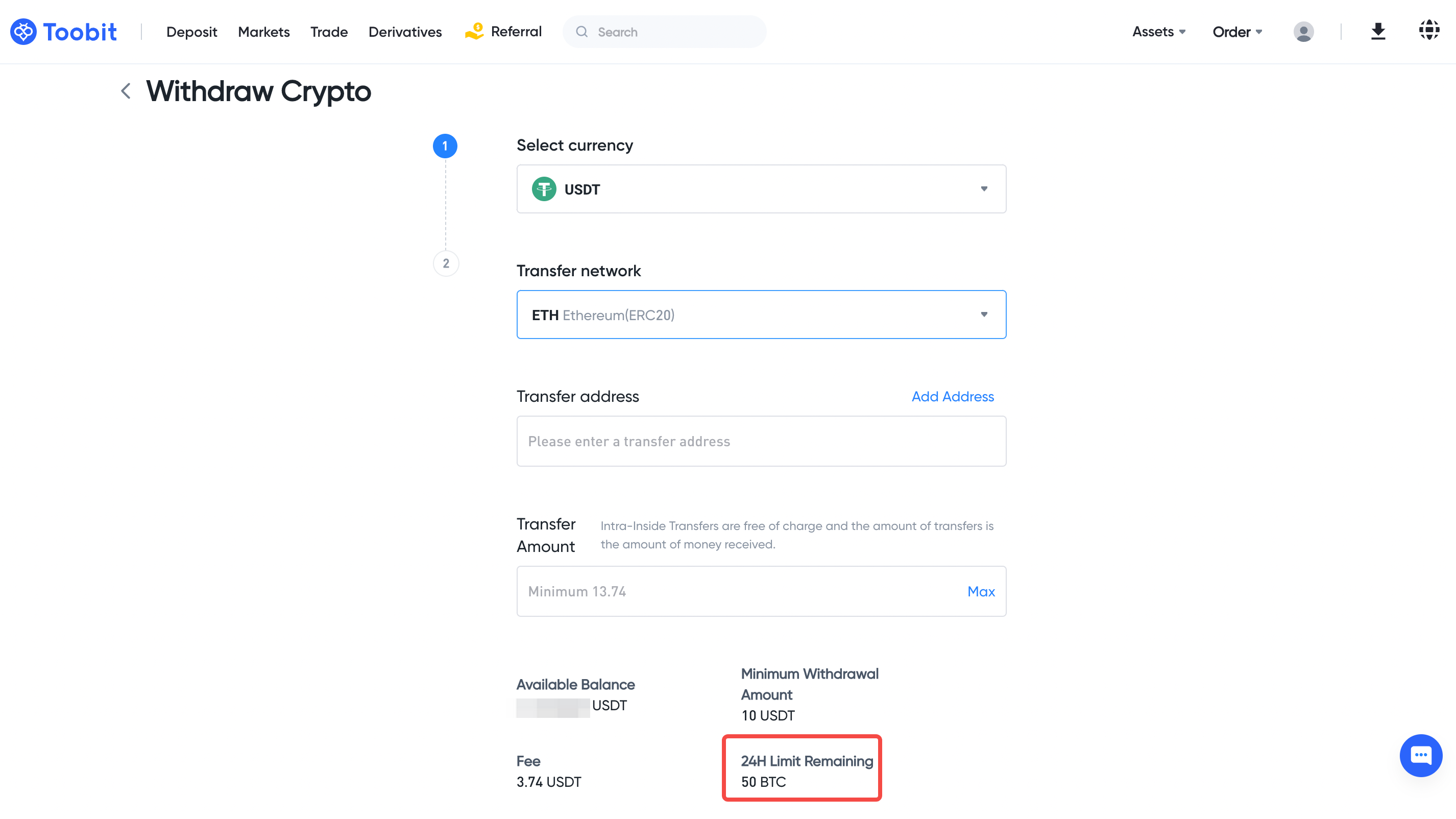
Task: Click the Referral reward icon
Action: coord(474,31)
